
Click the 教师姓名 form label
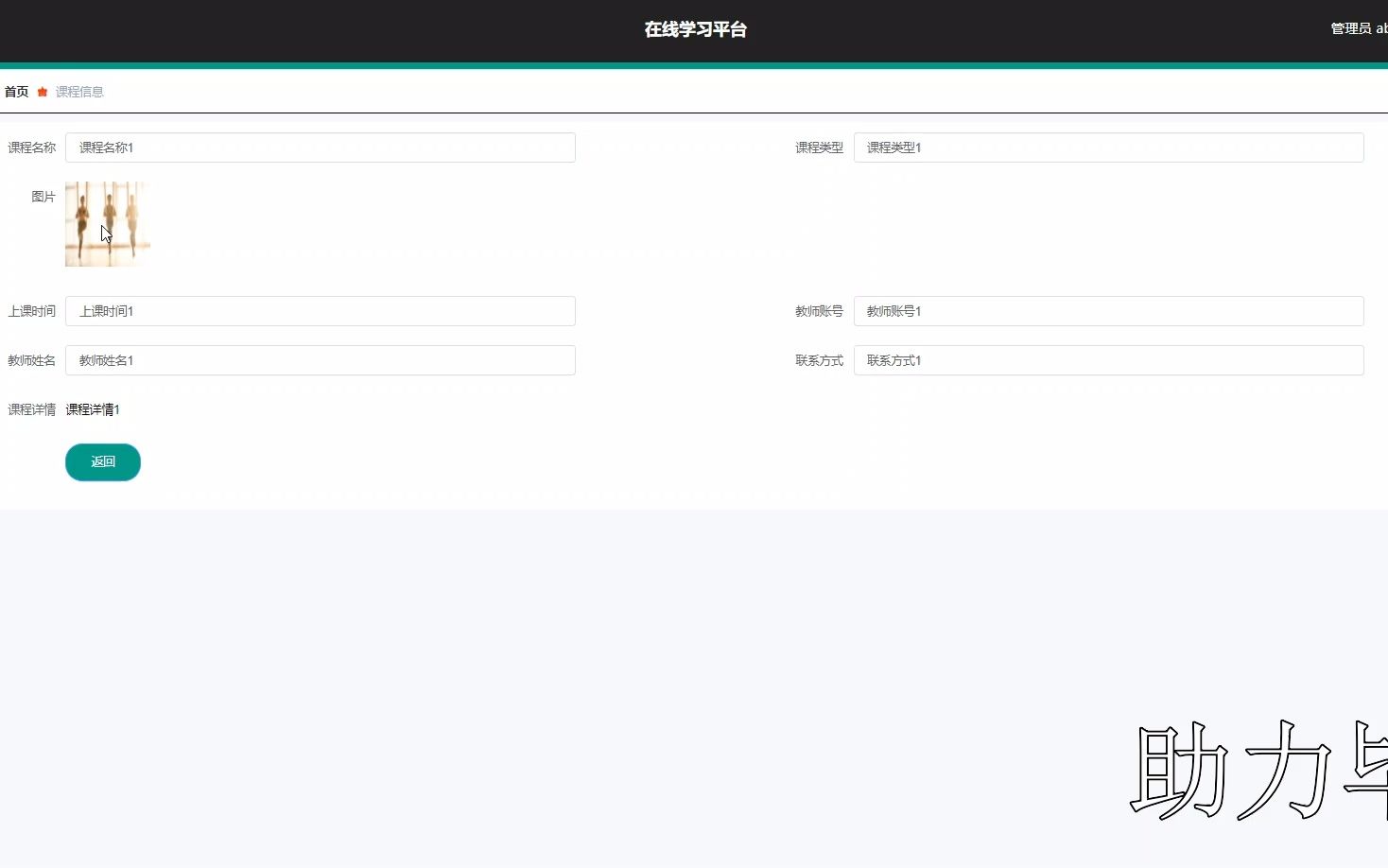pos(31,360)
